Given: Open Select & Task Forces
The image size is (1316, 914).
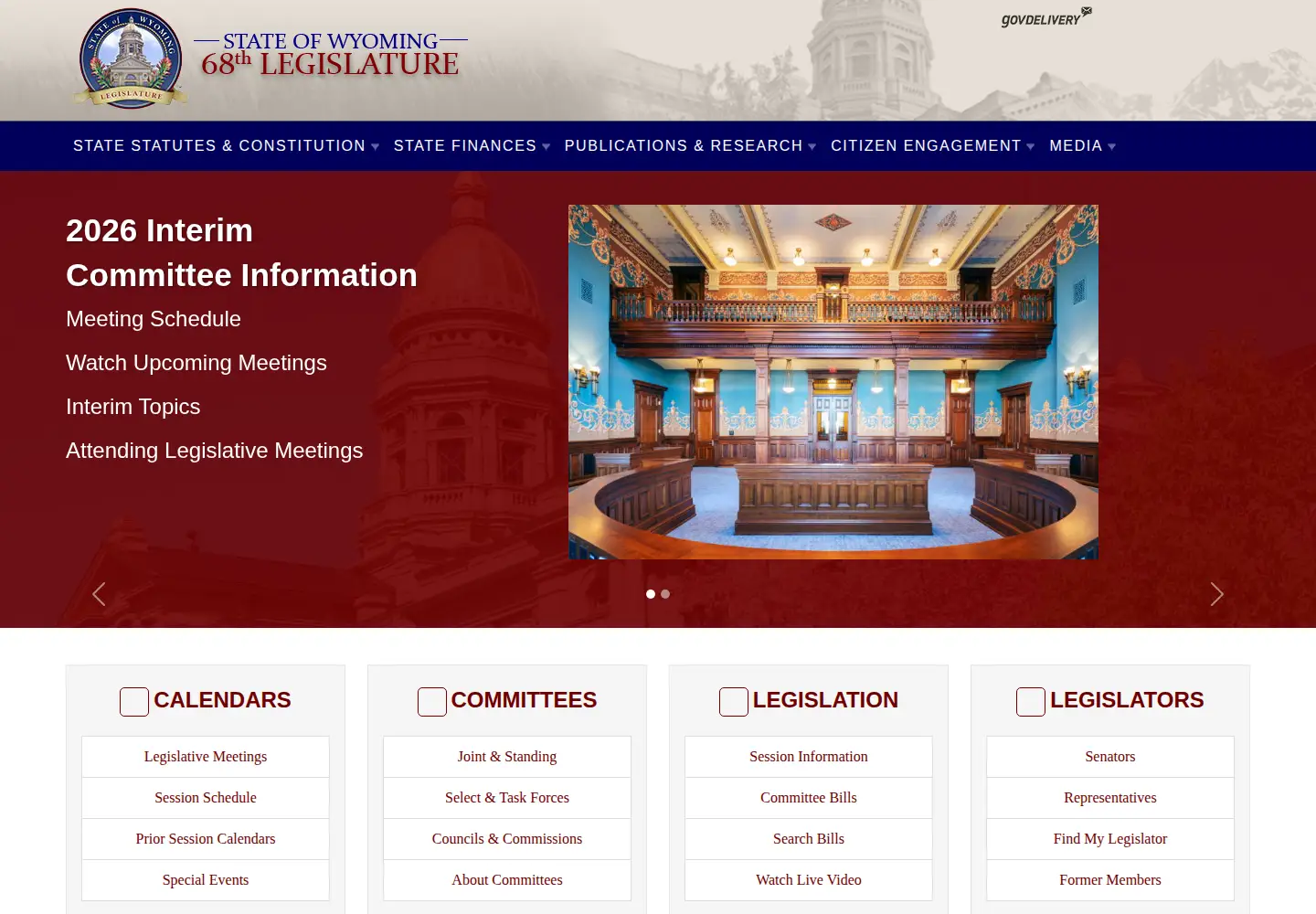Looking at the screenshot, I should 507,798.
